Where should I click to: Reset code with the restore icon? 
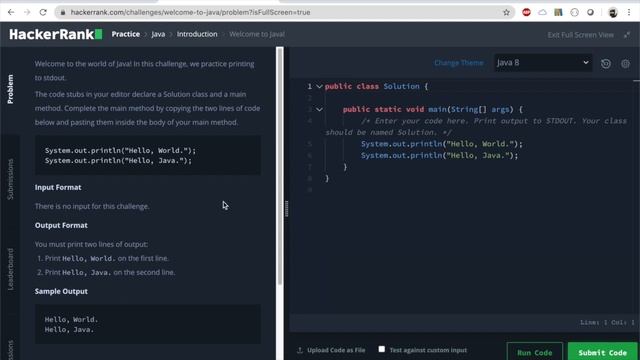pos(606,64)
